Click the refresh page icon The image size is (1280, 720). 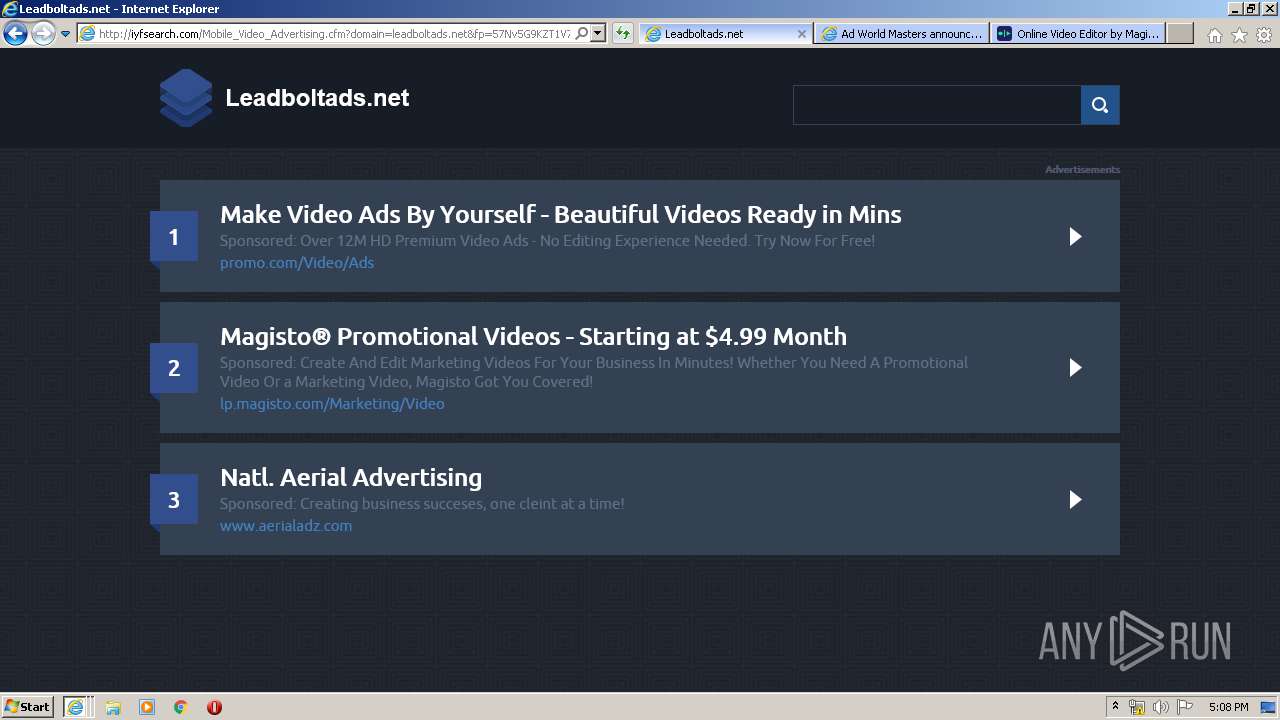[623, 33]
